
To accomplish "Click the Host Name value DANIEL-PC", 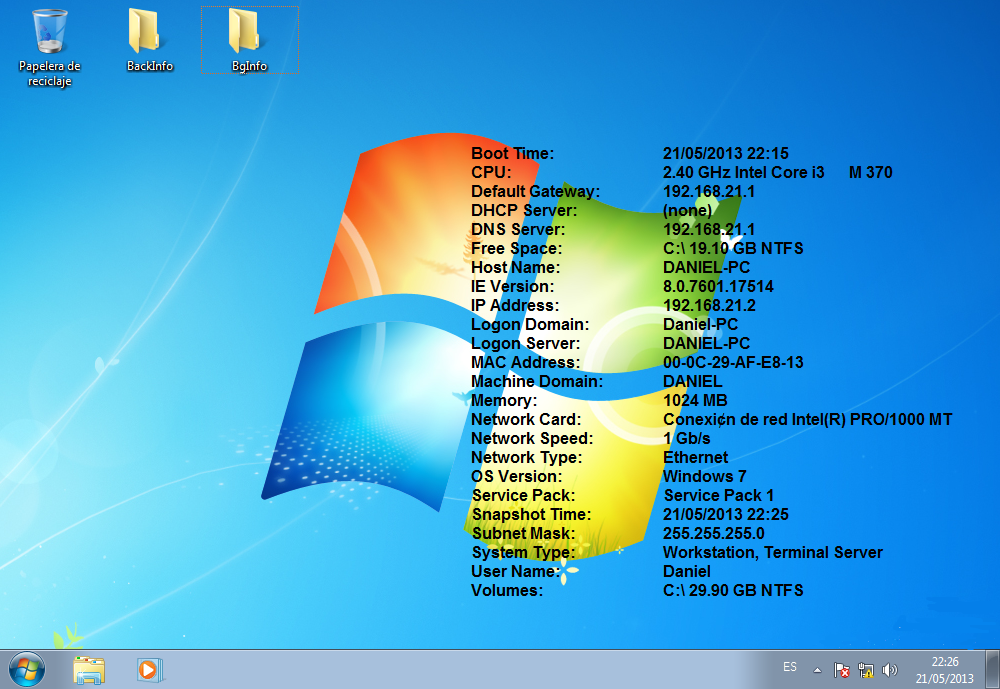I will coord(706,267).
